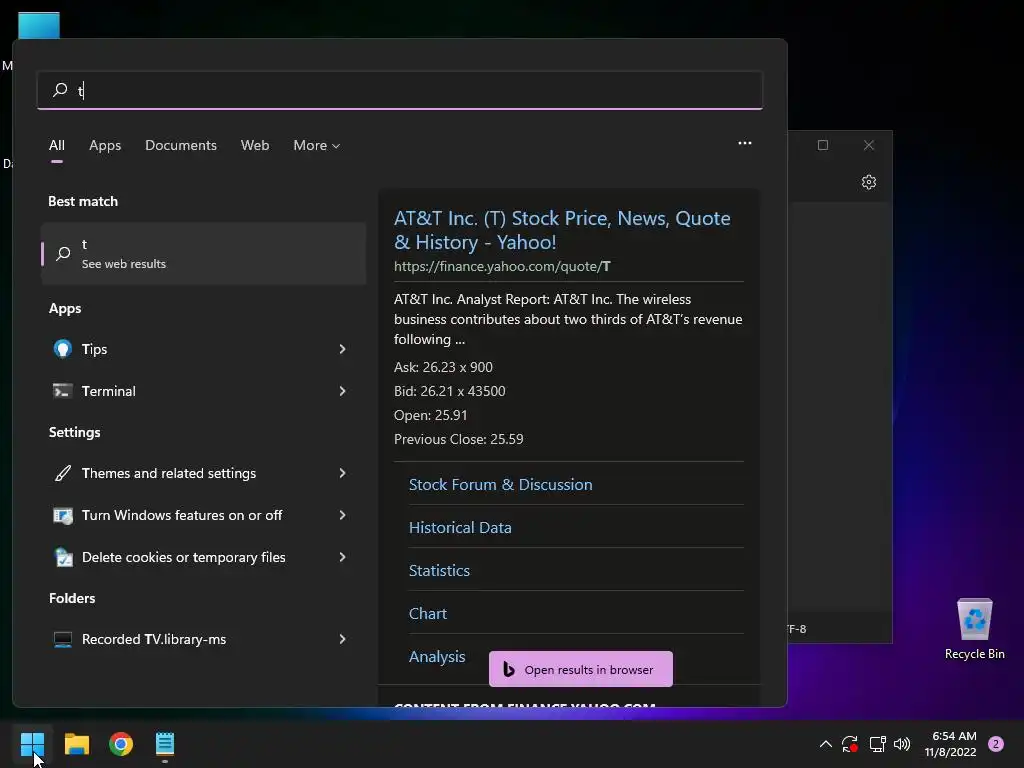Click the search magnifier icon in search box
1024x768 pixels.
[x=60, y=89]
